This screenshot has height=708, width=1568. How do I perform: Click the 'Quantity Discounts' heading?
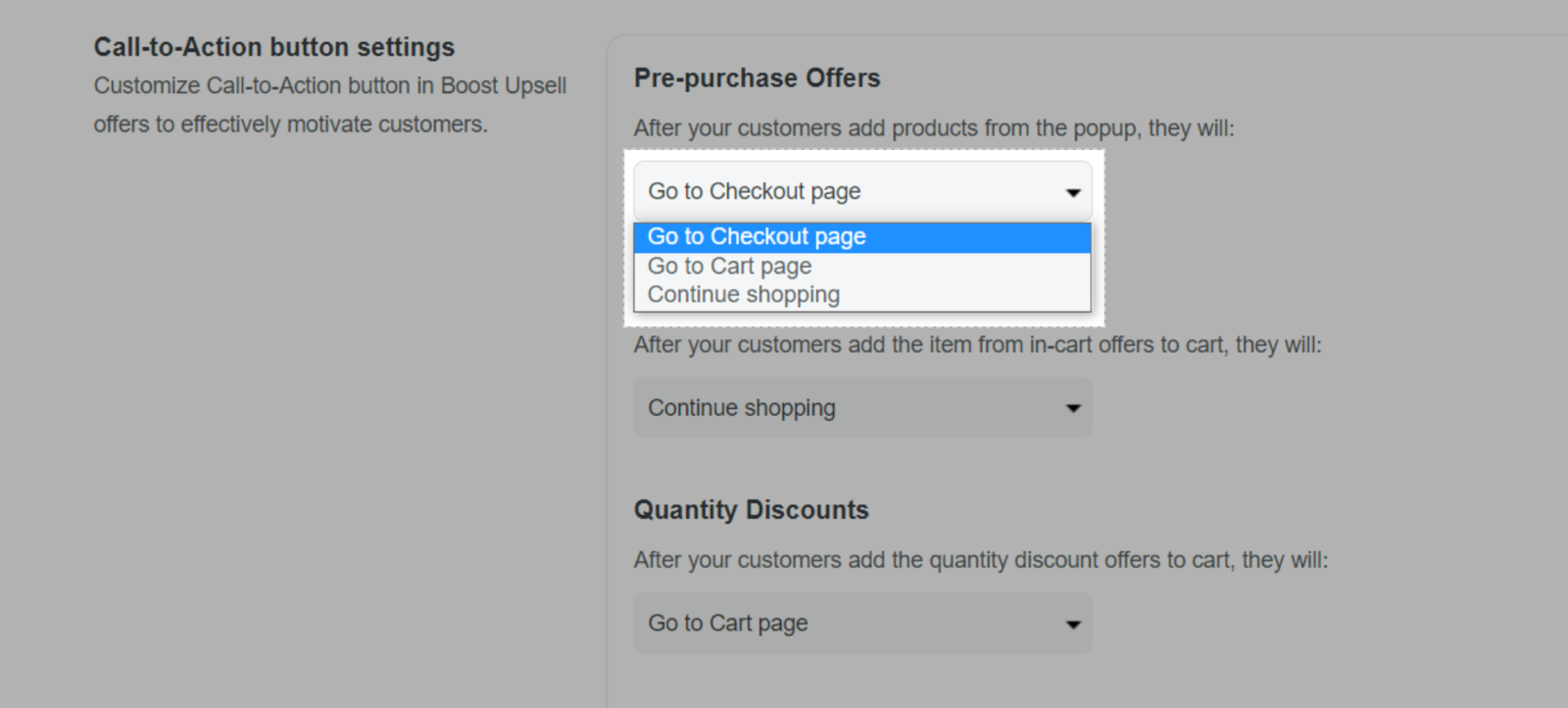pos(751,510)
